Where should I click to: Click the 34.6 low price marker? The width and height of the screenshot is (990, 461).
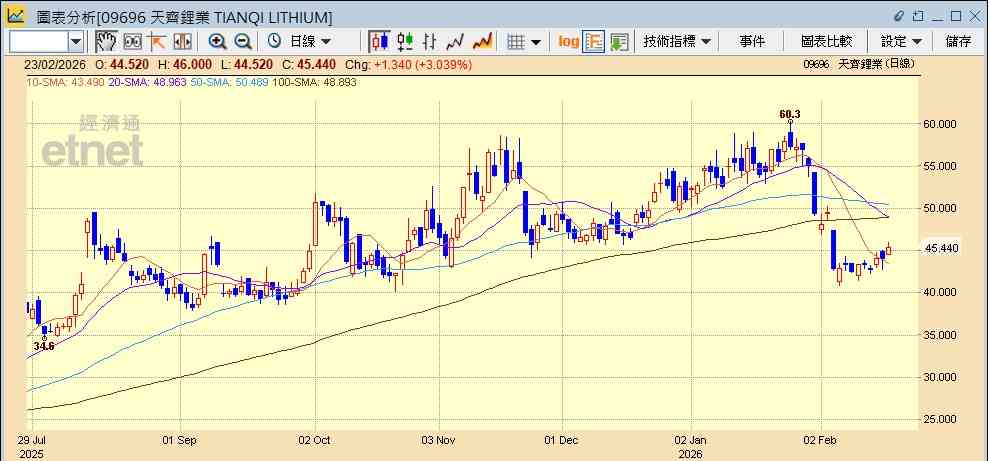click(x=44, y=346)
